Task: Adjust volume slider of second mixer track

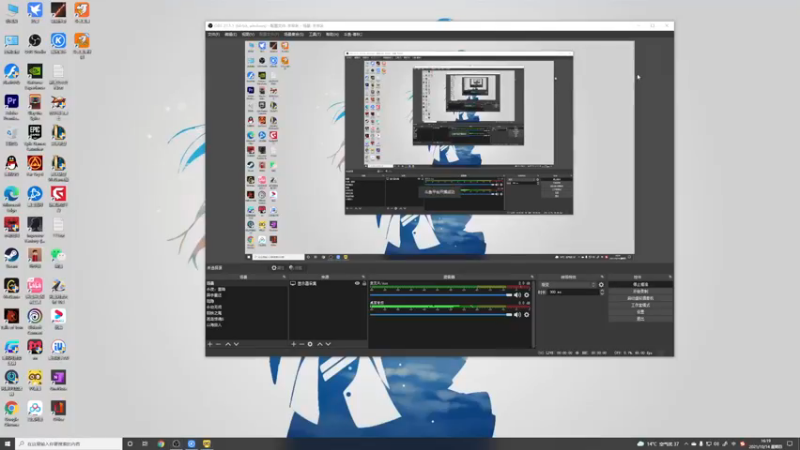Action: coord(441,315)
